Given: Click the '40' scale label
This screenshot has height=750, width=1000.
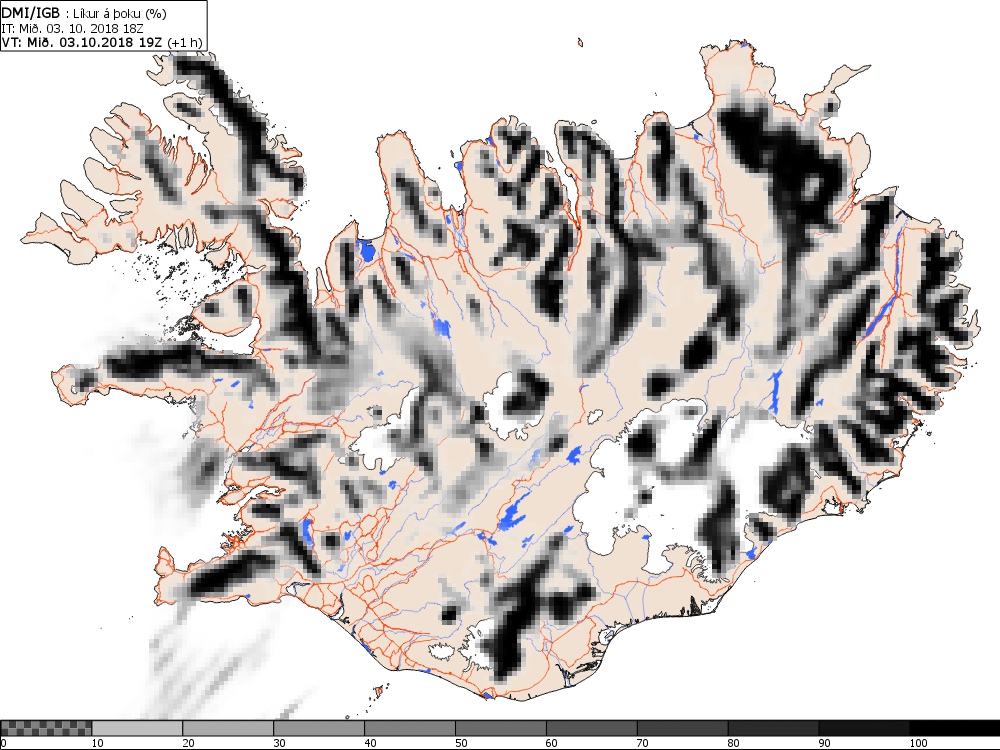Looking at the screenshot, I should click(371, 743).
